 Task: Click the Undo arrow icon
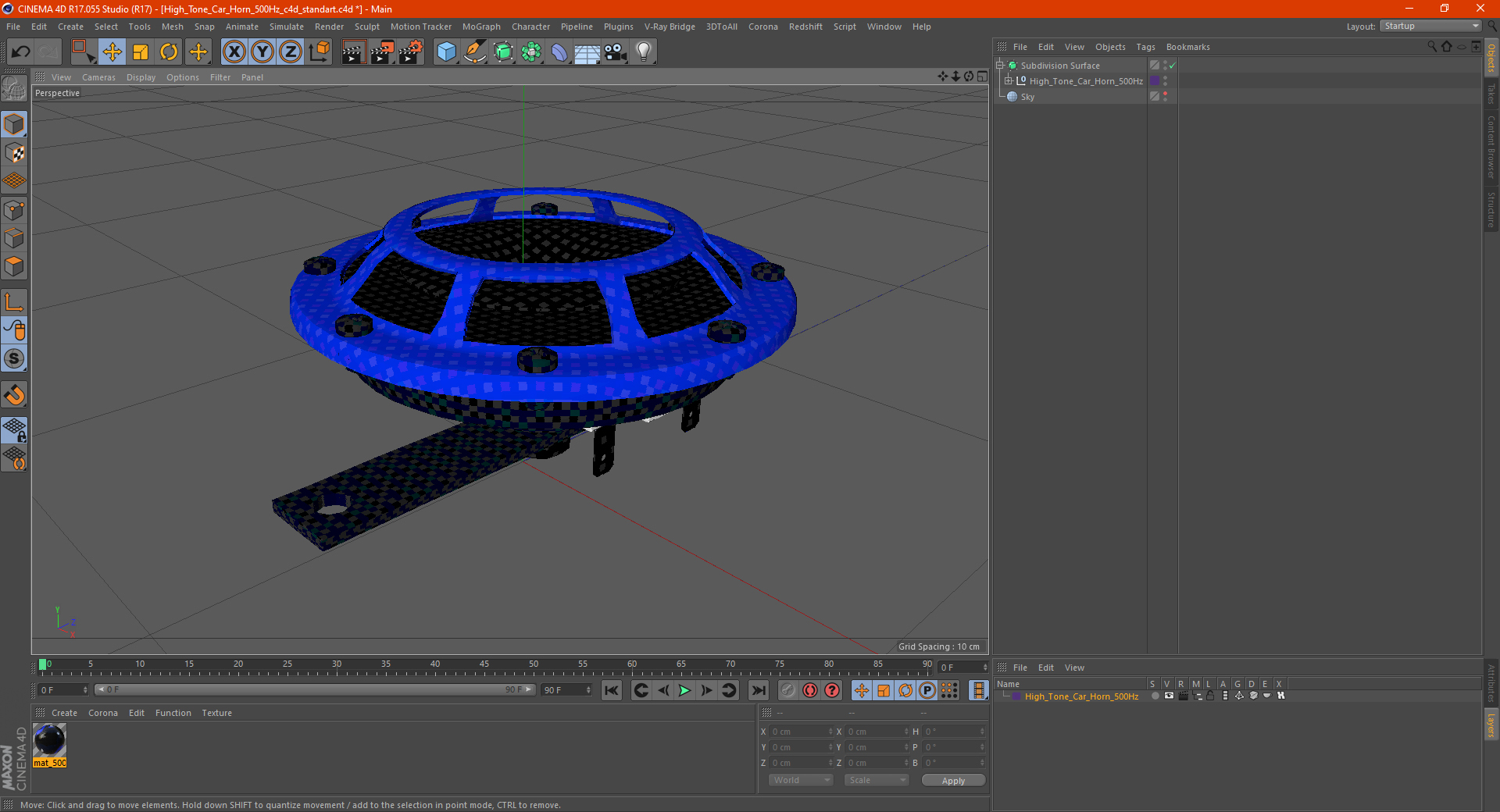(21, 52)
